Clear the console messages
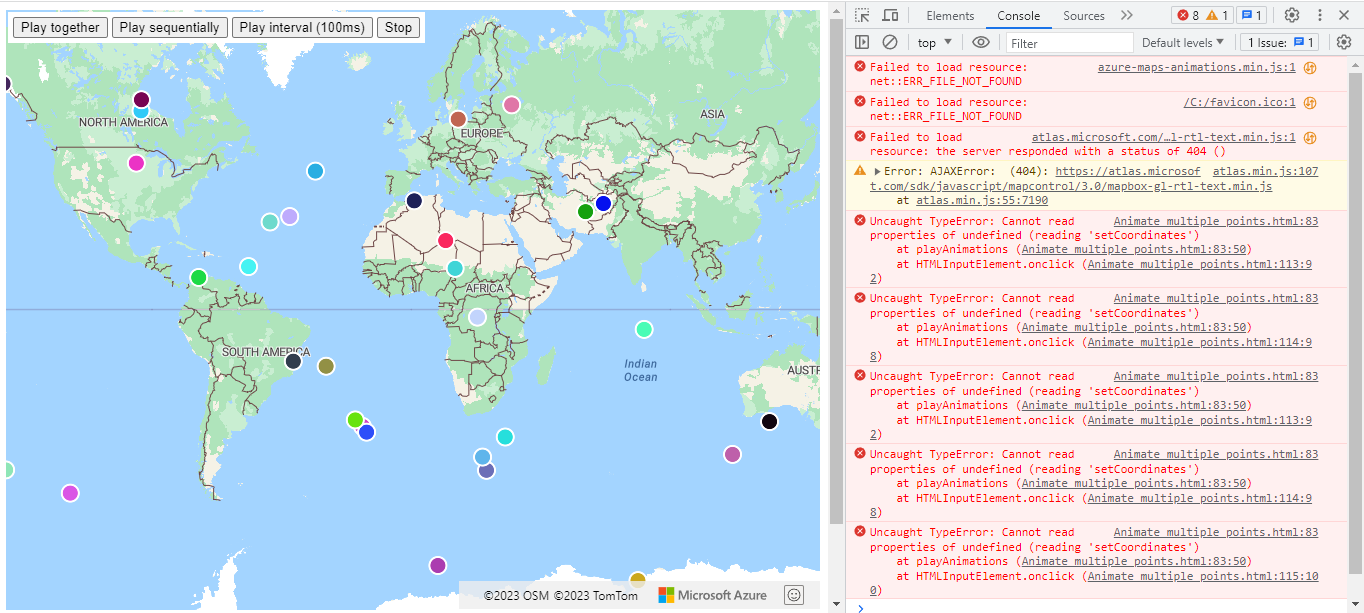 tap(891, 41)
